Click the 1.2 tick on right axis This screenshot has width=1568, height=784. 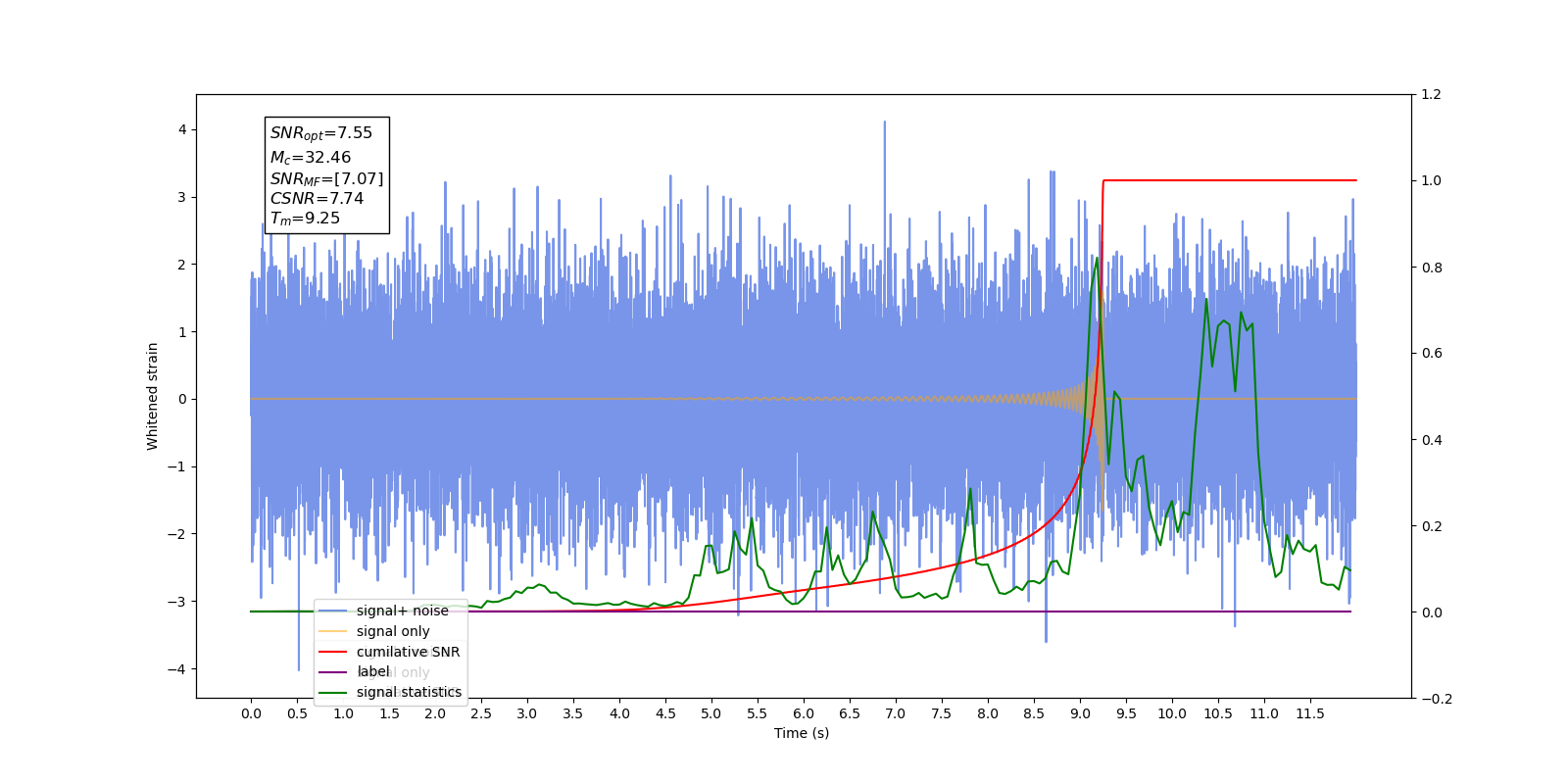click(1432, 95)
